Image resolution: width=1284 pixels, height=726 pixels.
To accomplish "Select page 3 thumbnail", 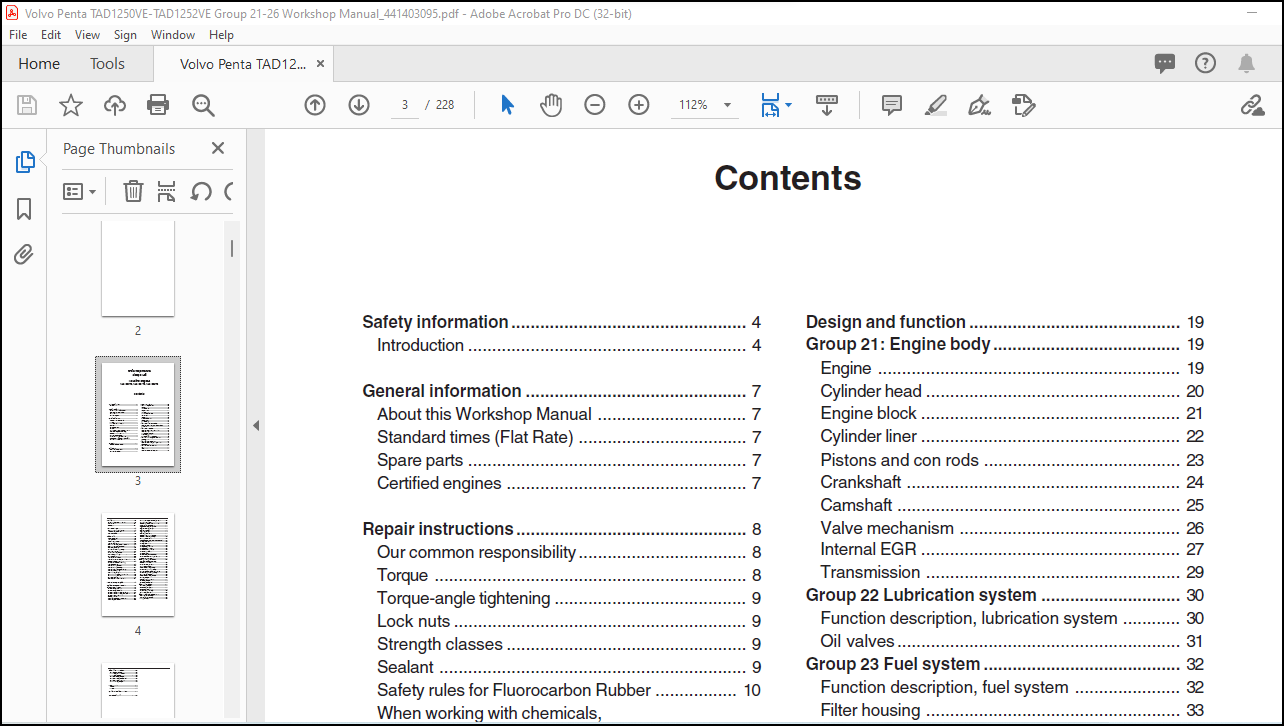I will pos(138,414).
